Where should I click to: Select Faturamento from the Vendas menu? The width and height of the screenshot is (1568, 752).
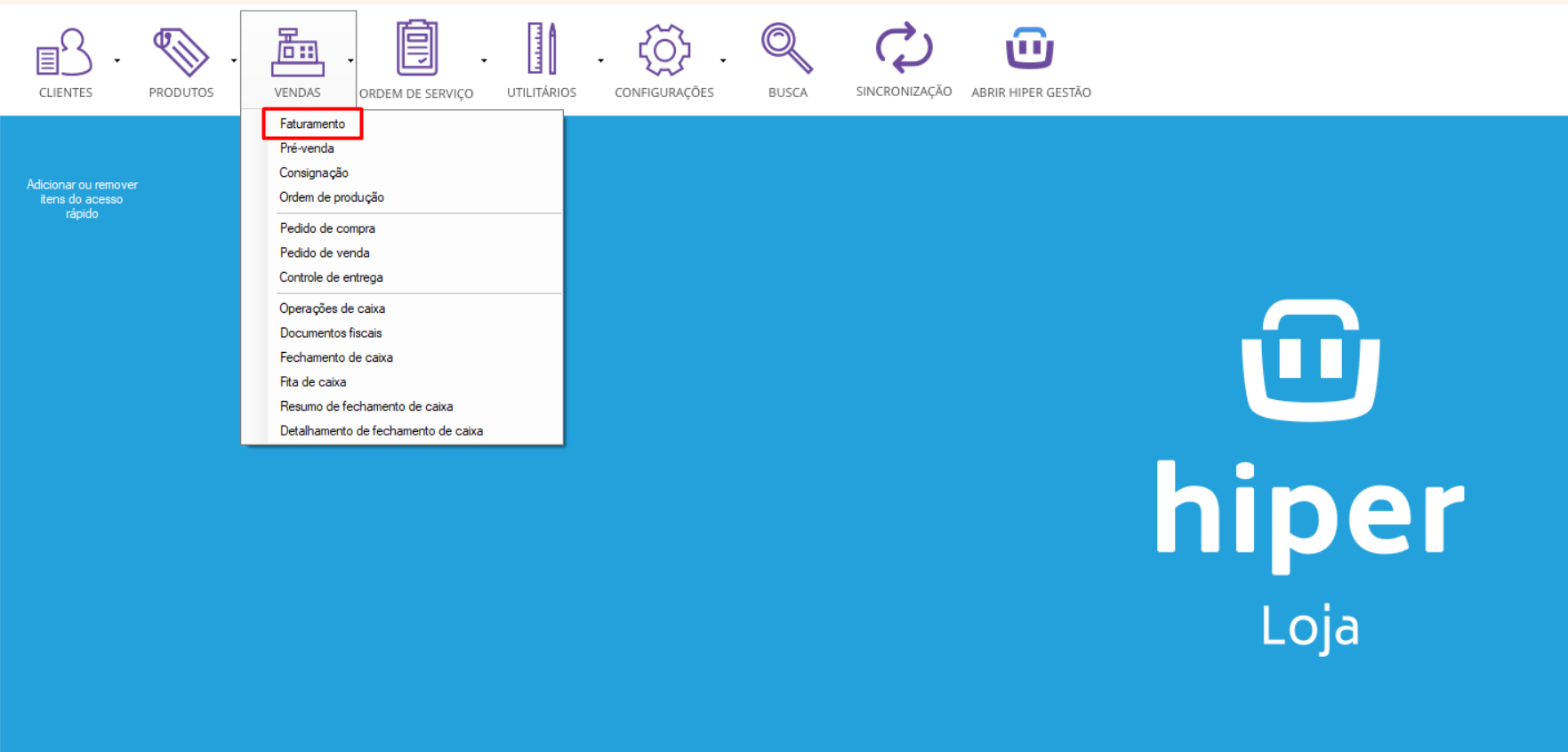312,124
